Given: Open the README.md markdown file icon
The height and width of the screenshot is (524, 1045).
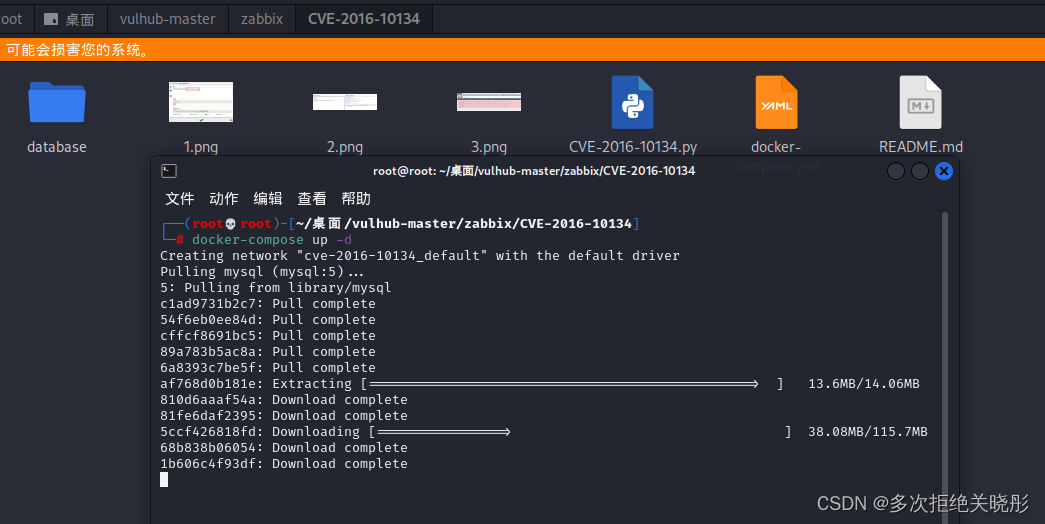Looking at the screenshot, I should coord(920,102).
